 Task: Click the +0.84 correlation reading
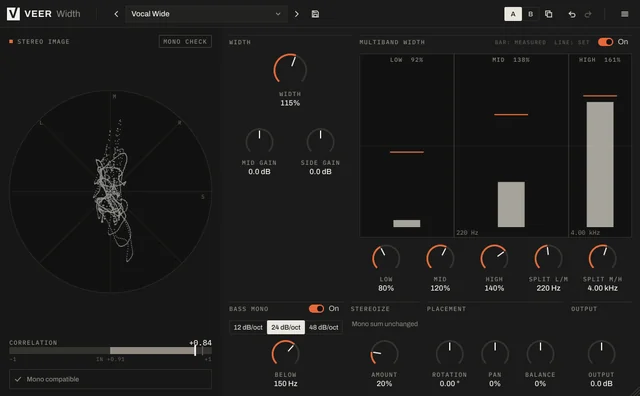coord(200,343)
